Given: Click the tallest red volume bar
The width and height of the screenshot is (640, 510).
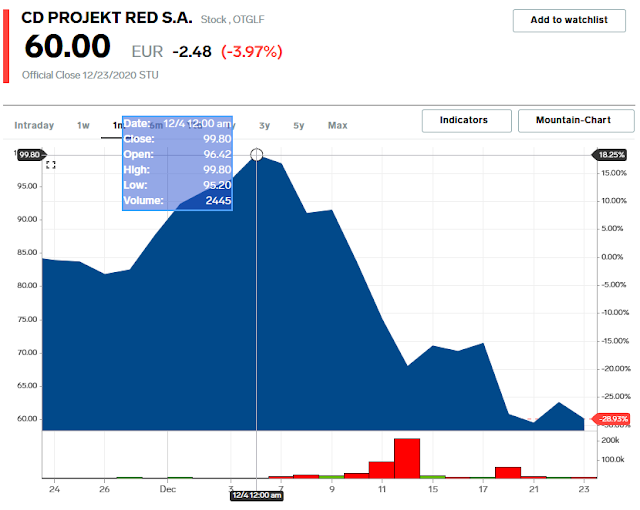Looking at the screenshot, I should 407,458.
